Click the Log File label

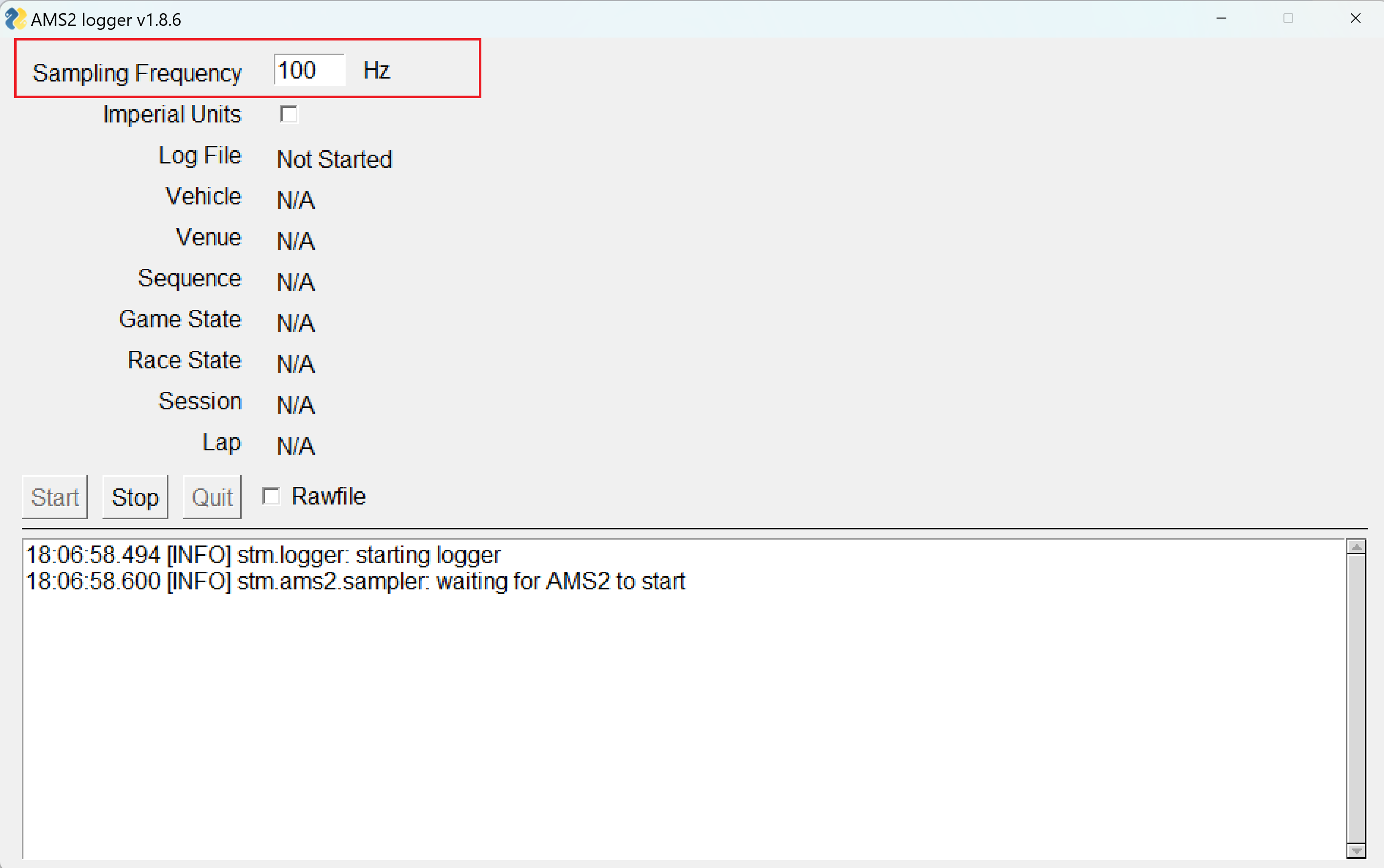[x=200, y=156]
